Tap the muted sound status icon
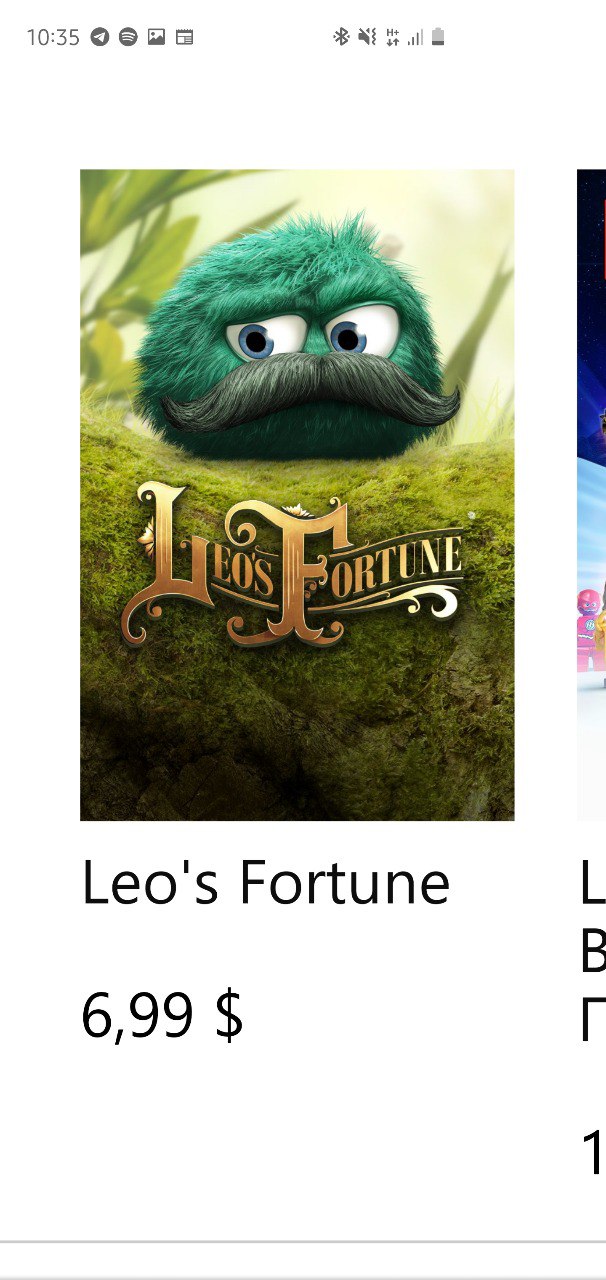This screenshot has height=1280, width=606. (367, 38)
